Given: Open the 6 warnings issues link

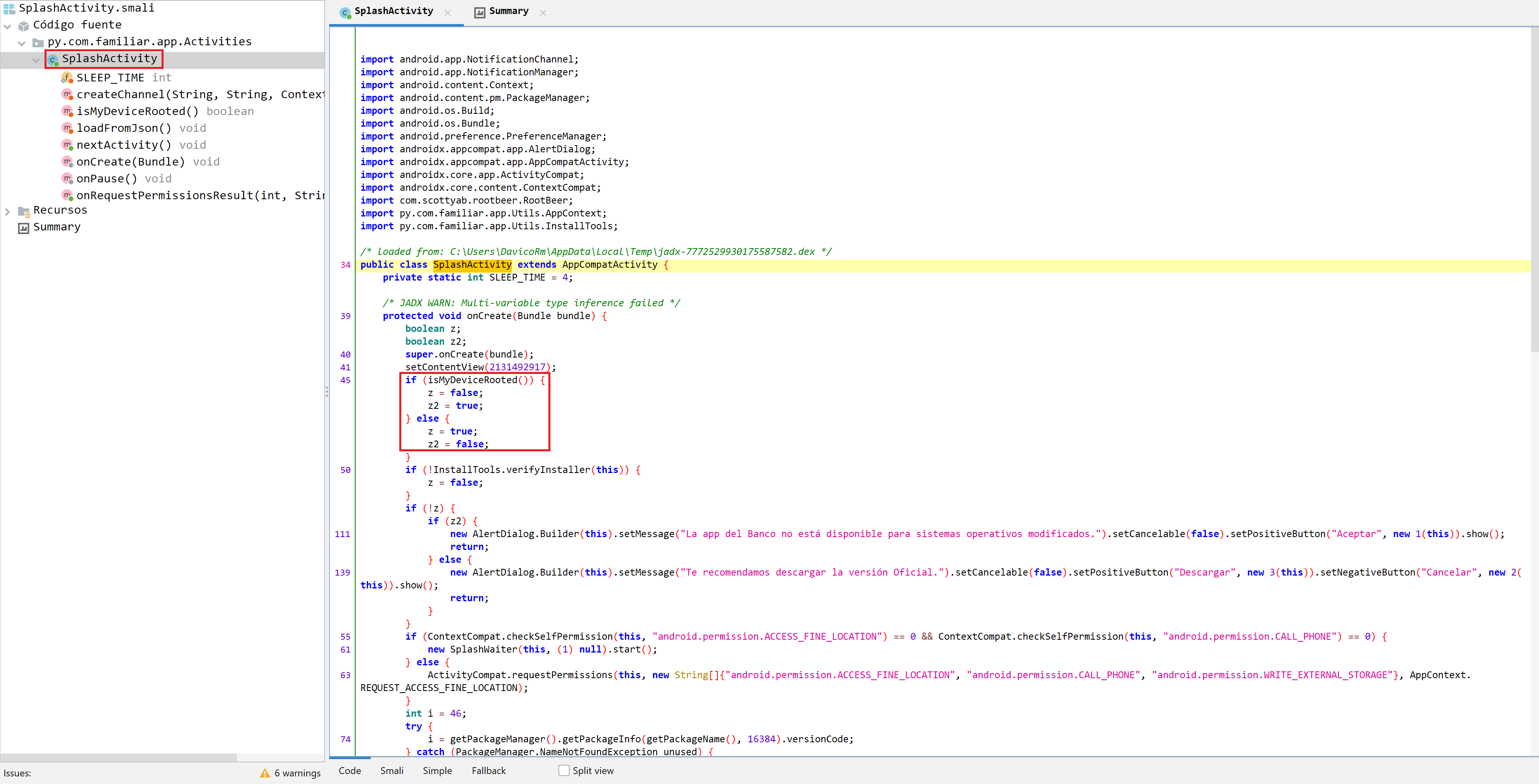Looking at the screenshot, I should [297, 773].
